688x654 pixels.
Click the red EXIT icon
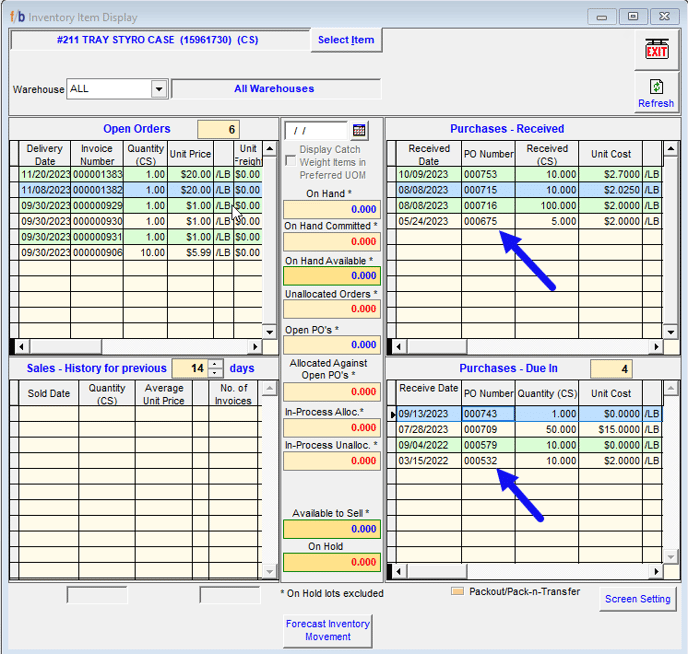(x=656, y=49)
